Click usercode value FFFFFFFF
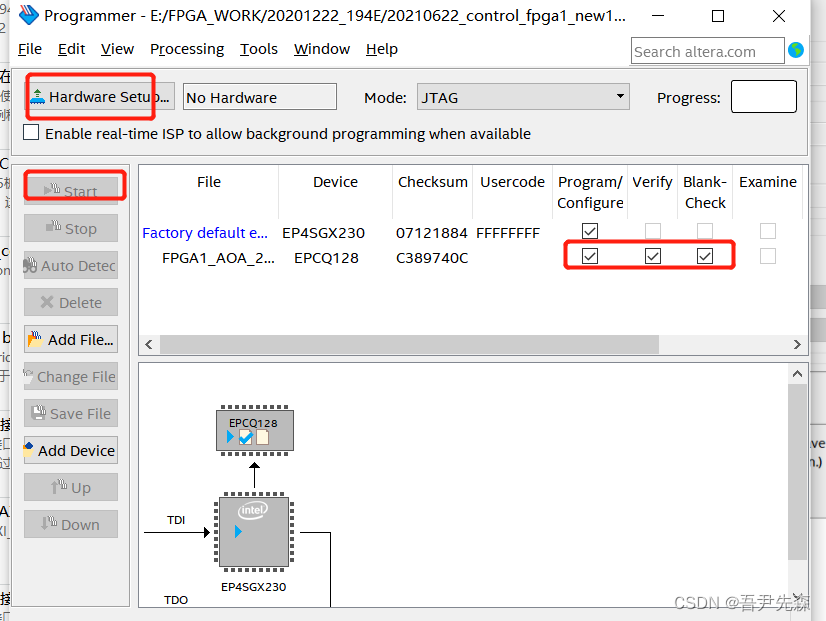This screenshot has width=826, height=621. tap(508, 233)
